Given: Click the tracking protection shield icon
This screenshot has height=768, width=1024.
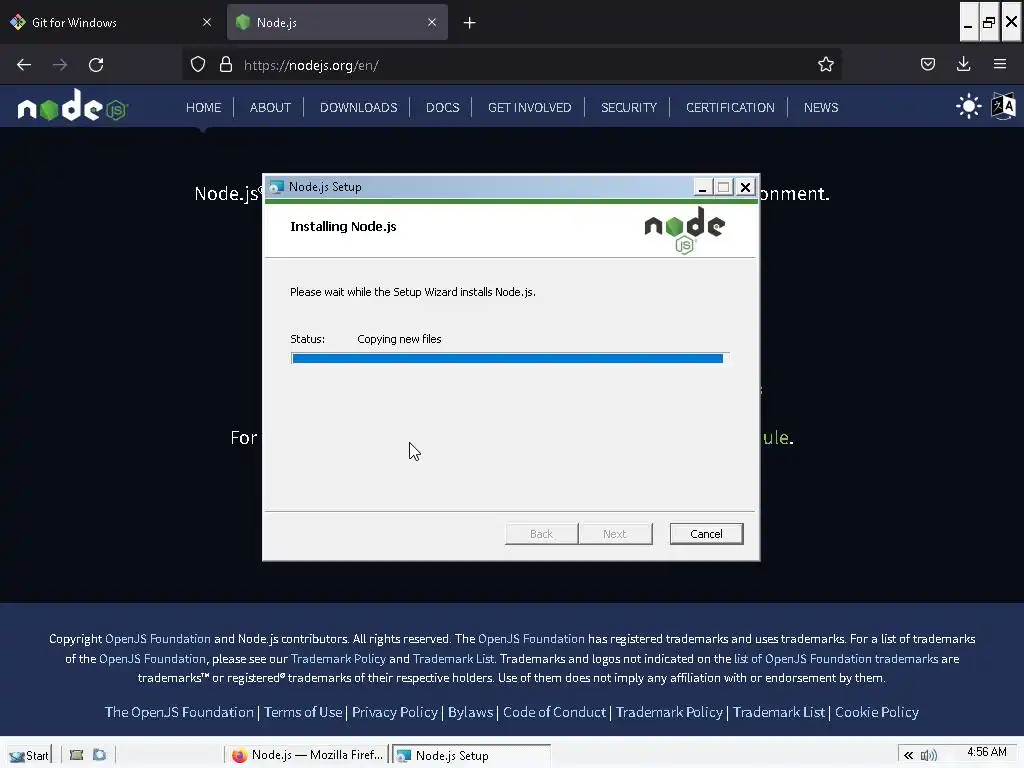Looking at the screenshot, I should tap(198, 64).
